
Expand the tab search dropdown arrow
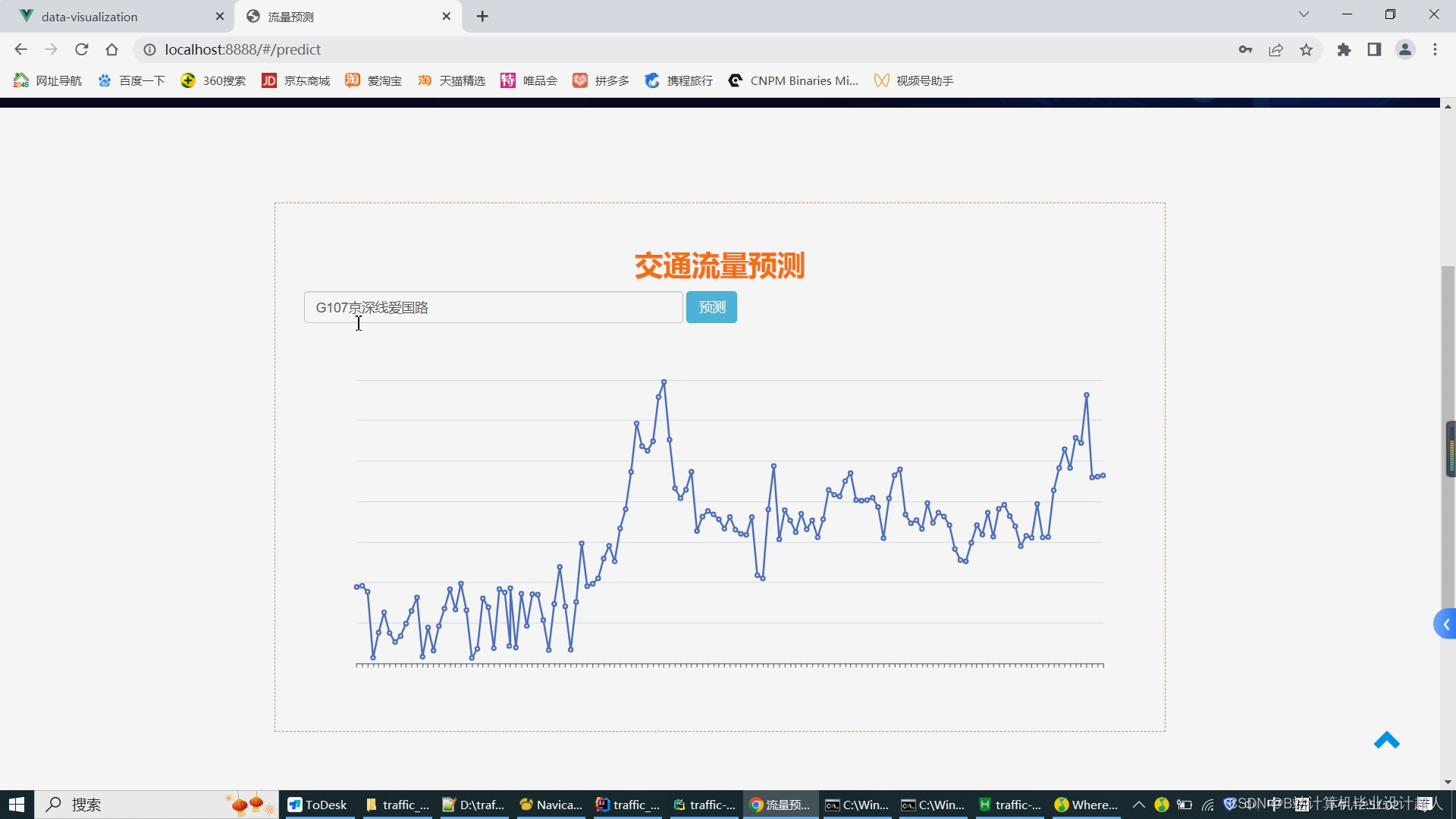(1304, 14)
